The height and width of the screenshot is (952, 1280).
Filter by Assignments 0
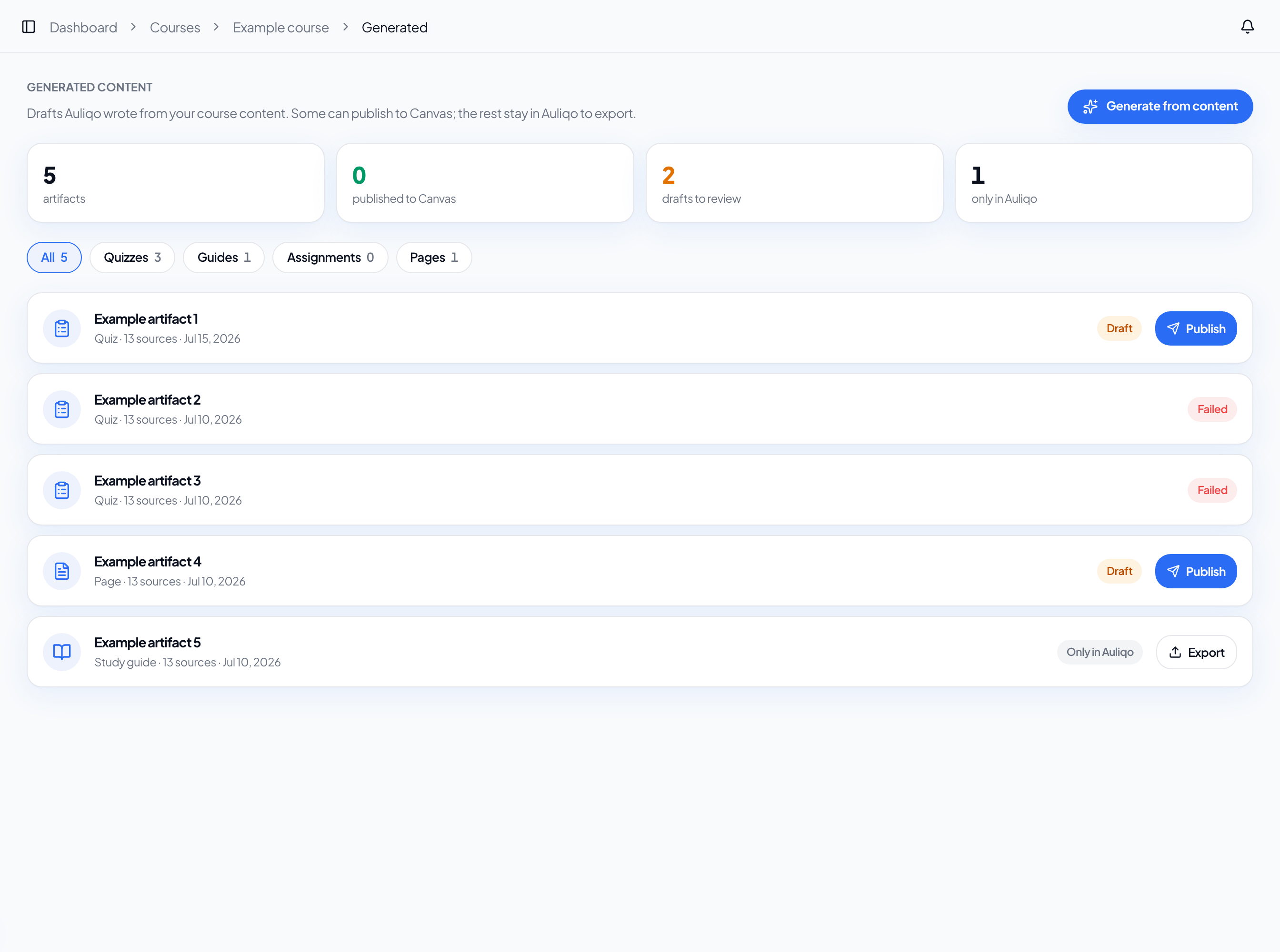tap(330, 258)
